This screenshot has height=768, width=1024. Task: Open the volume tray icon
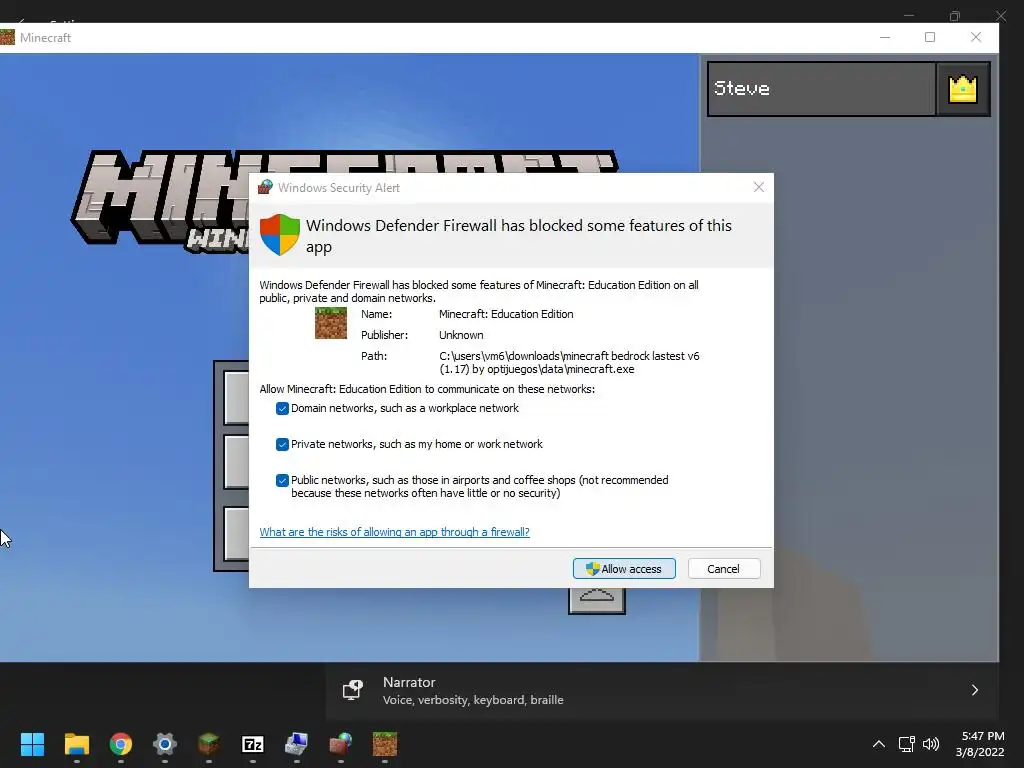pos(931,744)
